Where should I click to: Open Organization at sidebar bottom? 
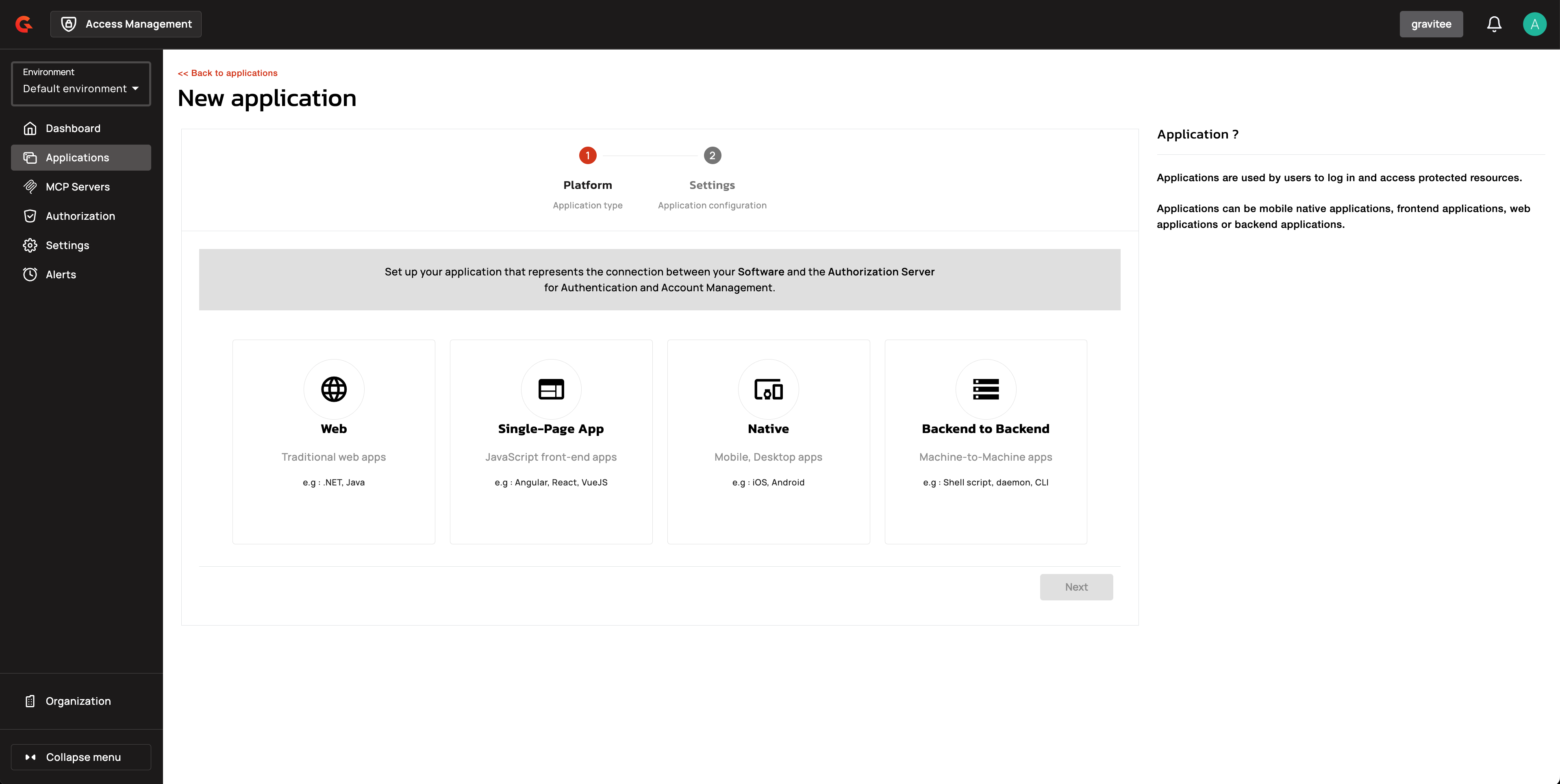pyautogui.click(x=78, y=701)
